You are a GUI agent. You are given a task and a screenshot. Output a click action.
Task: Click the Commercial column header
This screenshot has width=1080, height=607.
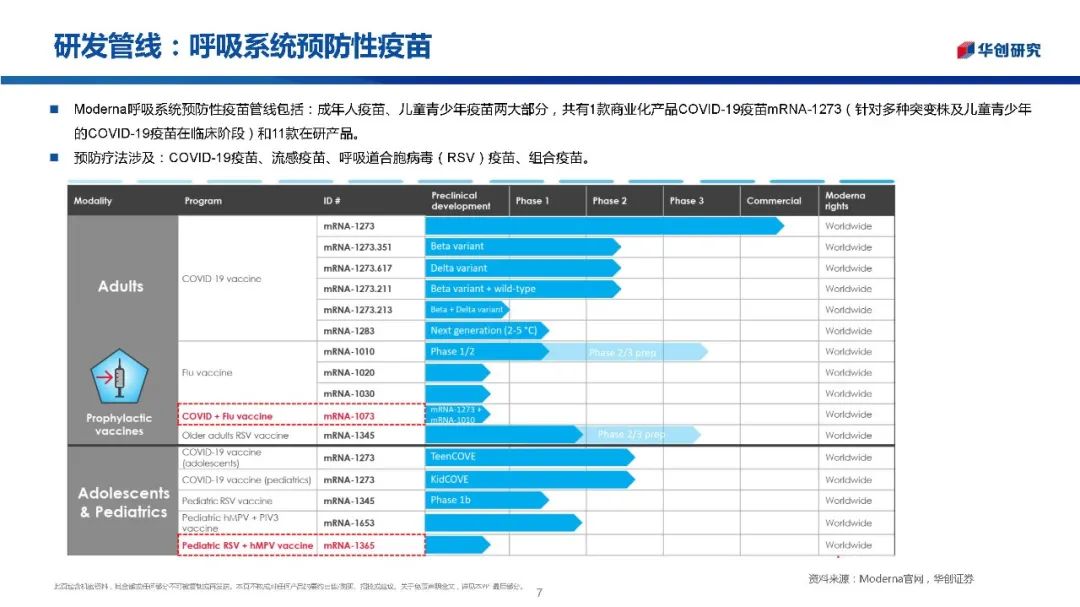[773, 201]
